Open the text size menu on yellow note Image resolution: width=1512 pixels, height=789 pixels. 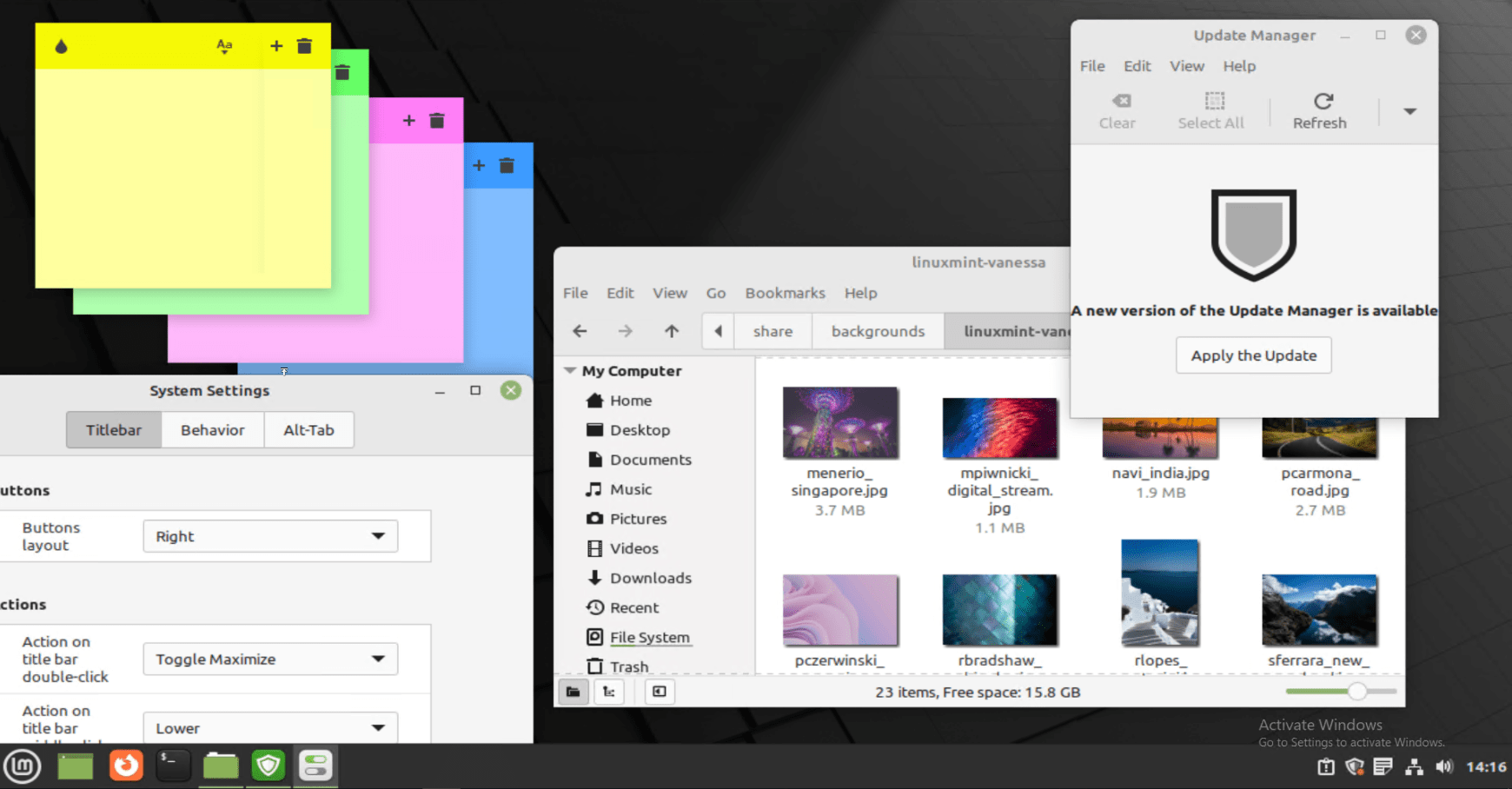pyautogui.click(x=224, y=46)
